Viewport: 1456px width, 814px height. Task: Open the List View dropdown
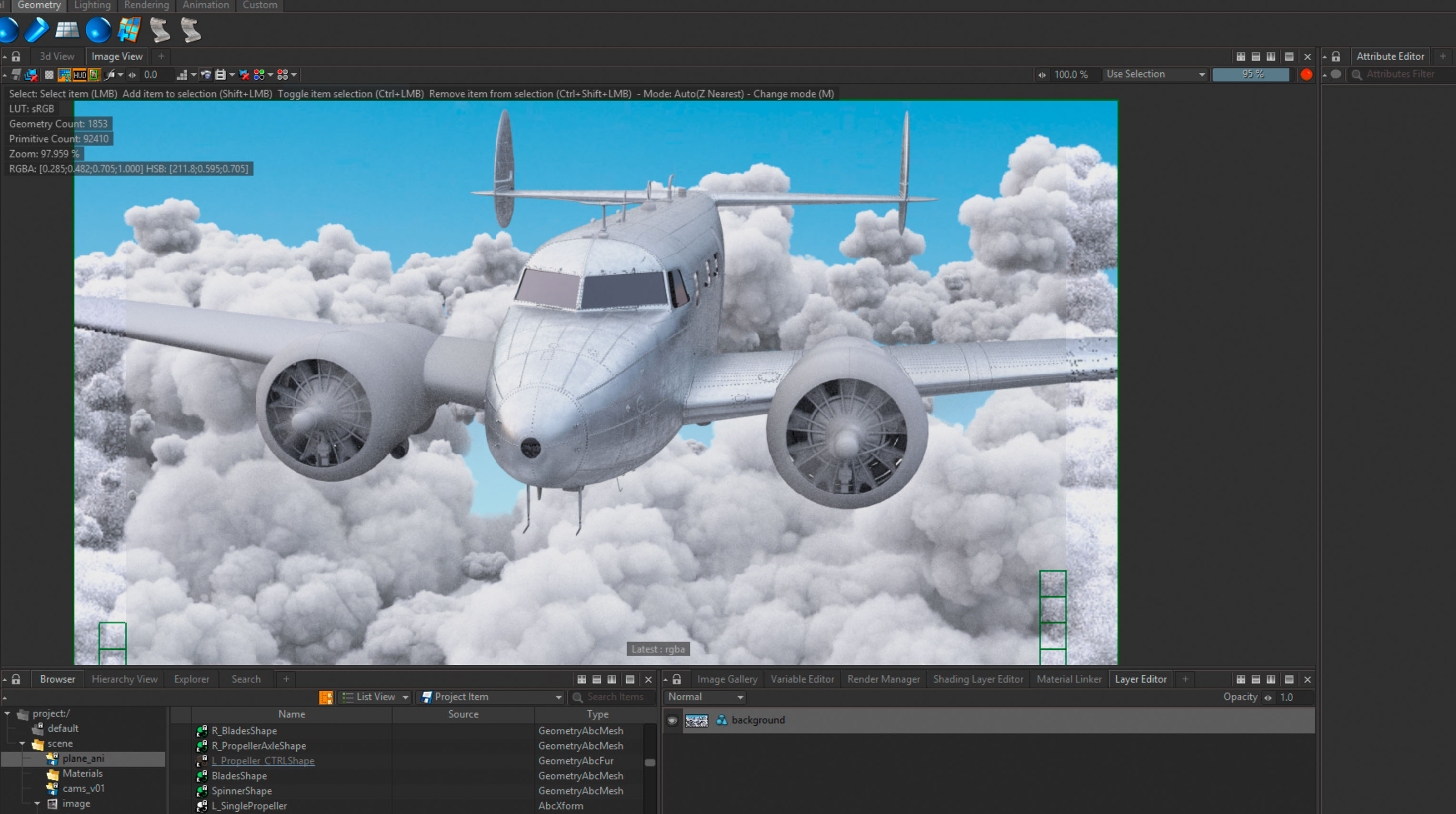click(375, 697)
